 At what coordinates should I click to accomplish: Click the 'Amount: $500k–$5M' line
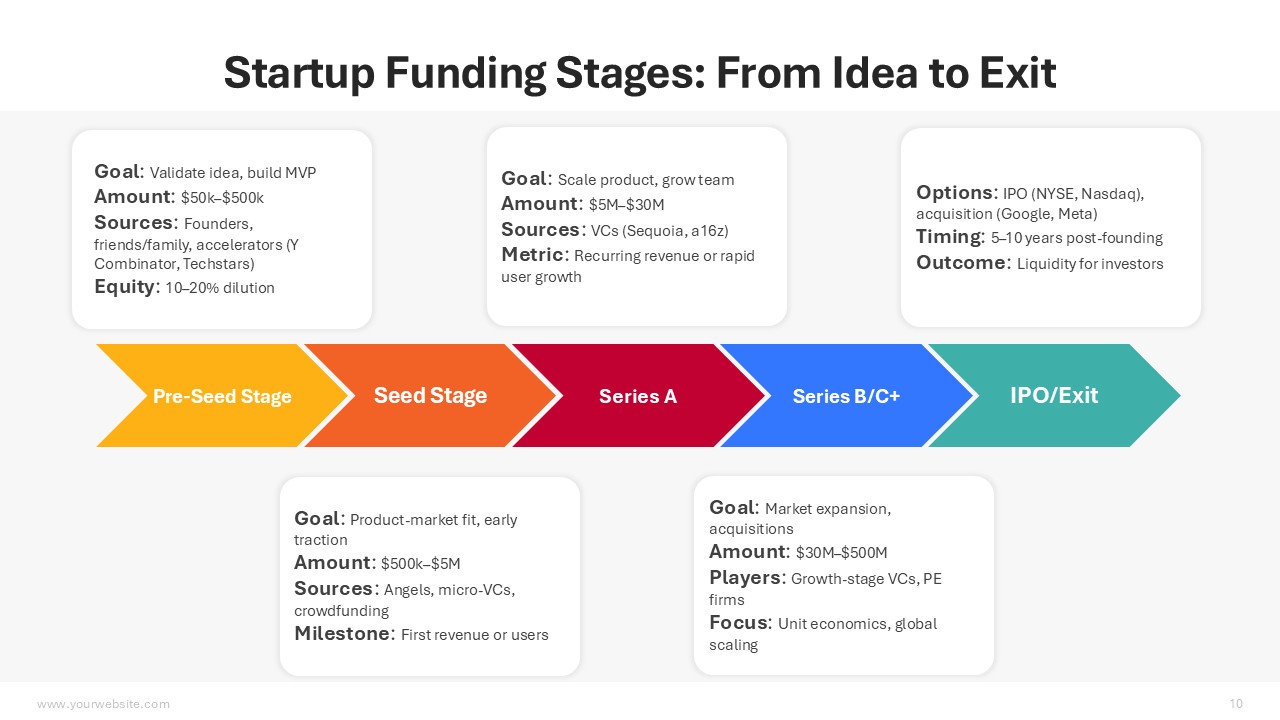[377, 563]
